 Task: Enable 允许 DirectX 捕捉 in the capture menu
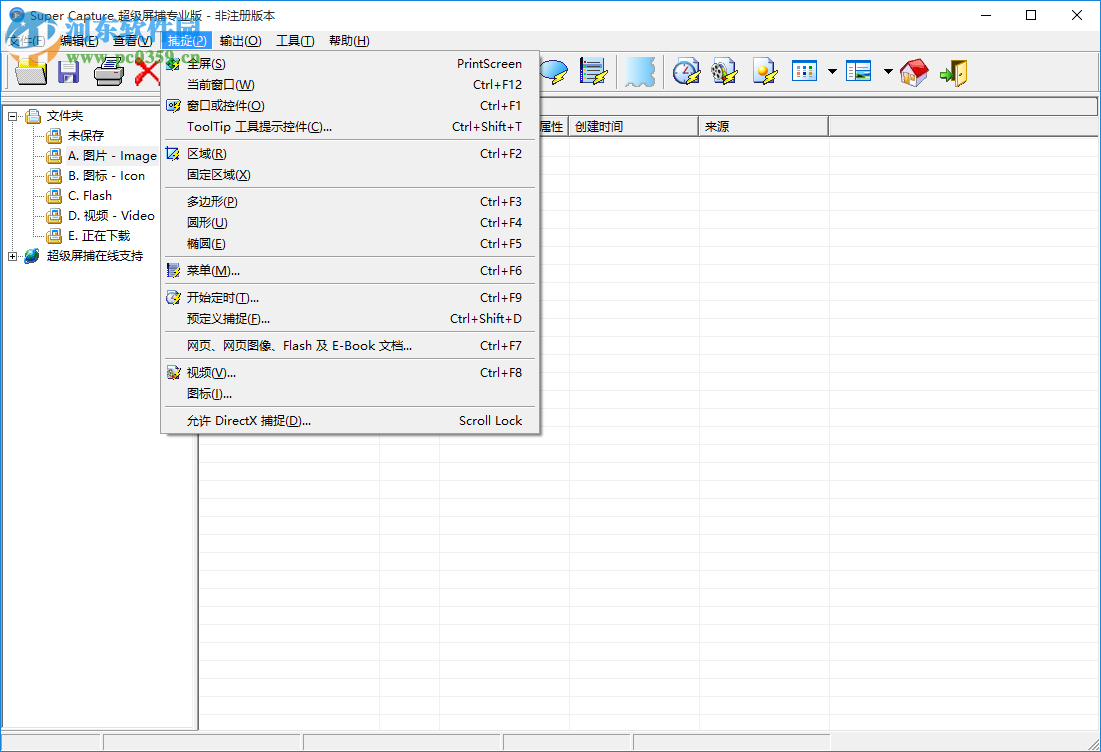pyautogui.click(x=249, y=421)
